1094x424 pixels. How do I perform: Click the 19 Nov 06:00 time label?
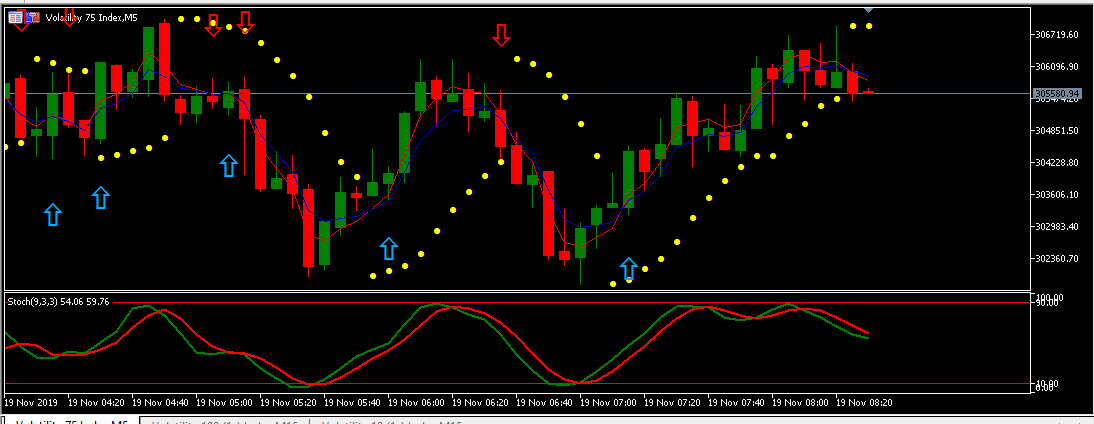pyautogui.click(x=417, y=402)
